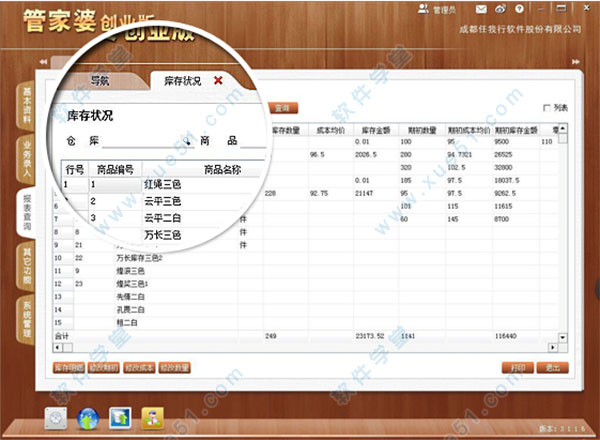Select the 万长三色 product row
The image size is (600, 440).
163,235
